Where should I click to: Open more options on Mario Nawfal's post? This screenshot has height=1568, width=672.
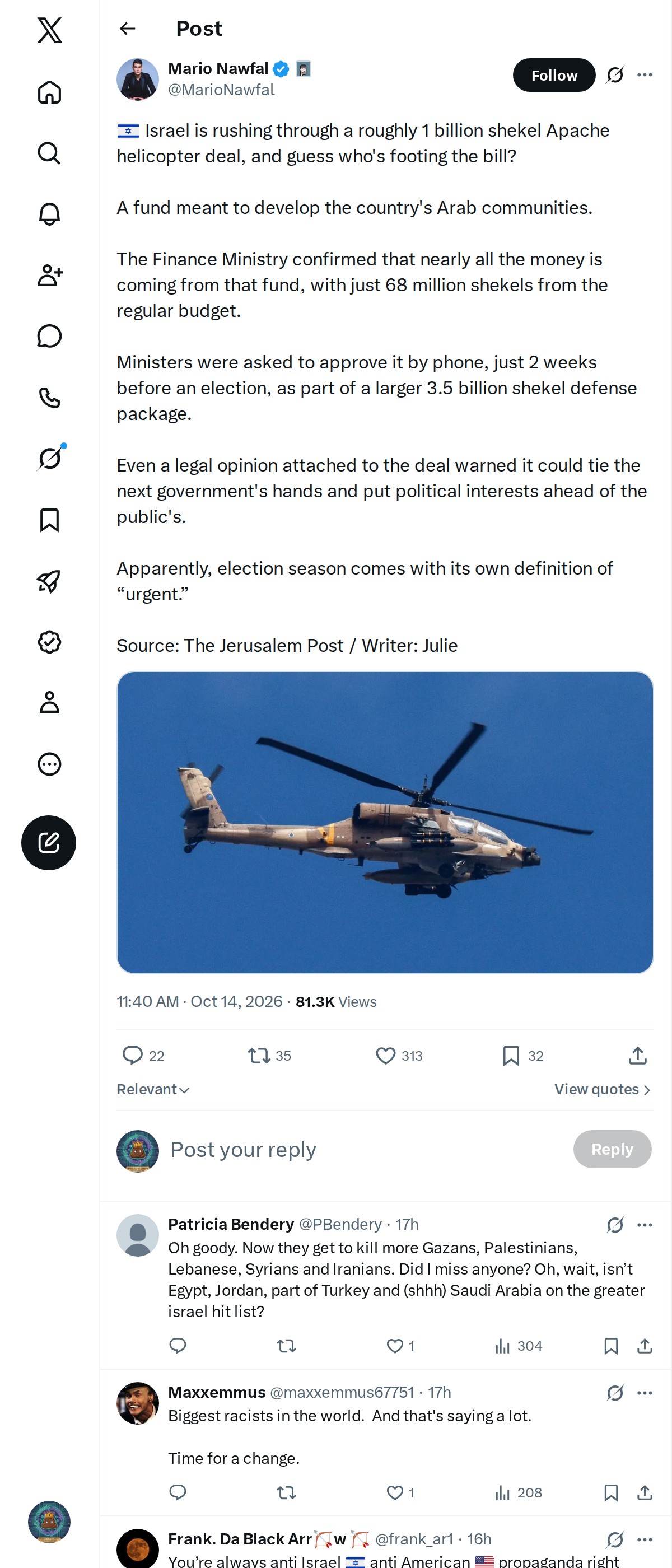coord(645,75)
